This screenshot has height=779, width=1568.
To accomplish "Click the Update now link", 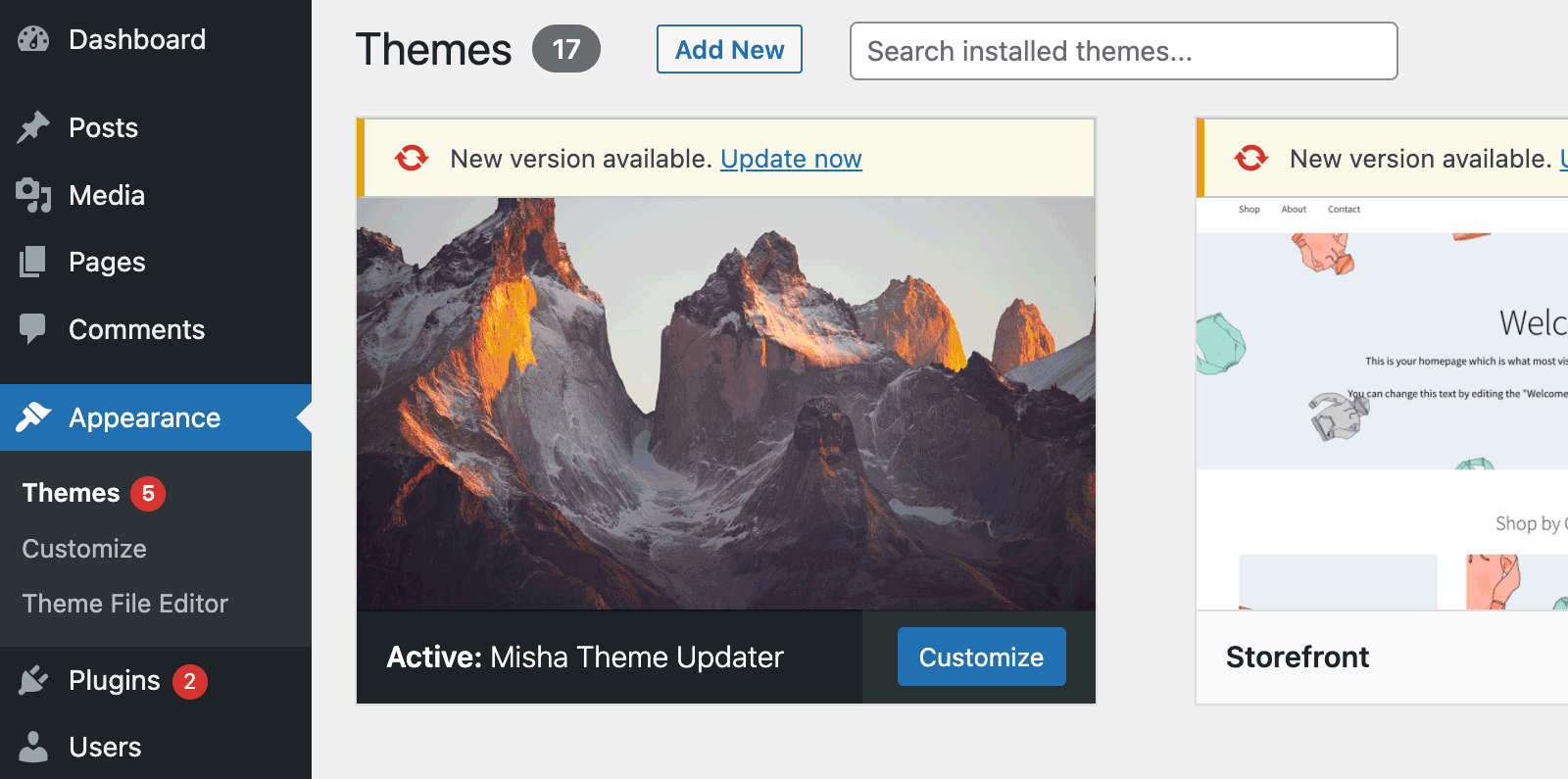I will (791, 159).
